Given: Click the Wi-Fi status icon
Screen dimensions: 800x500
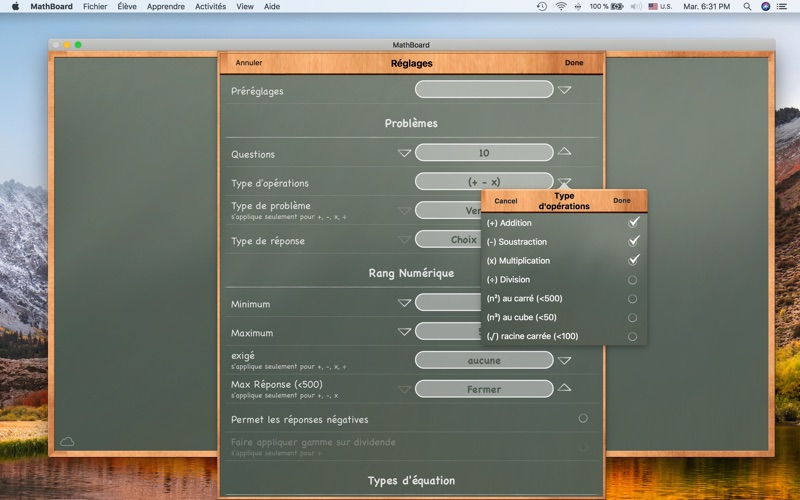Looking at the screenshot, I should [561, 7].
